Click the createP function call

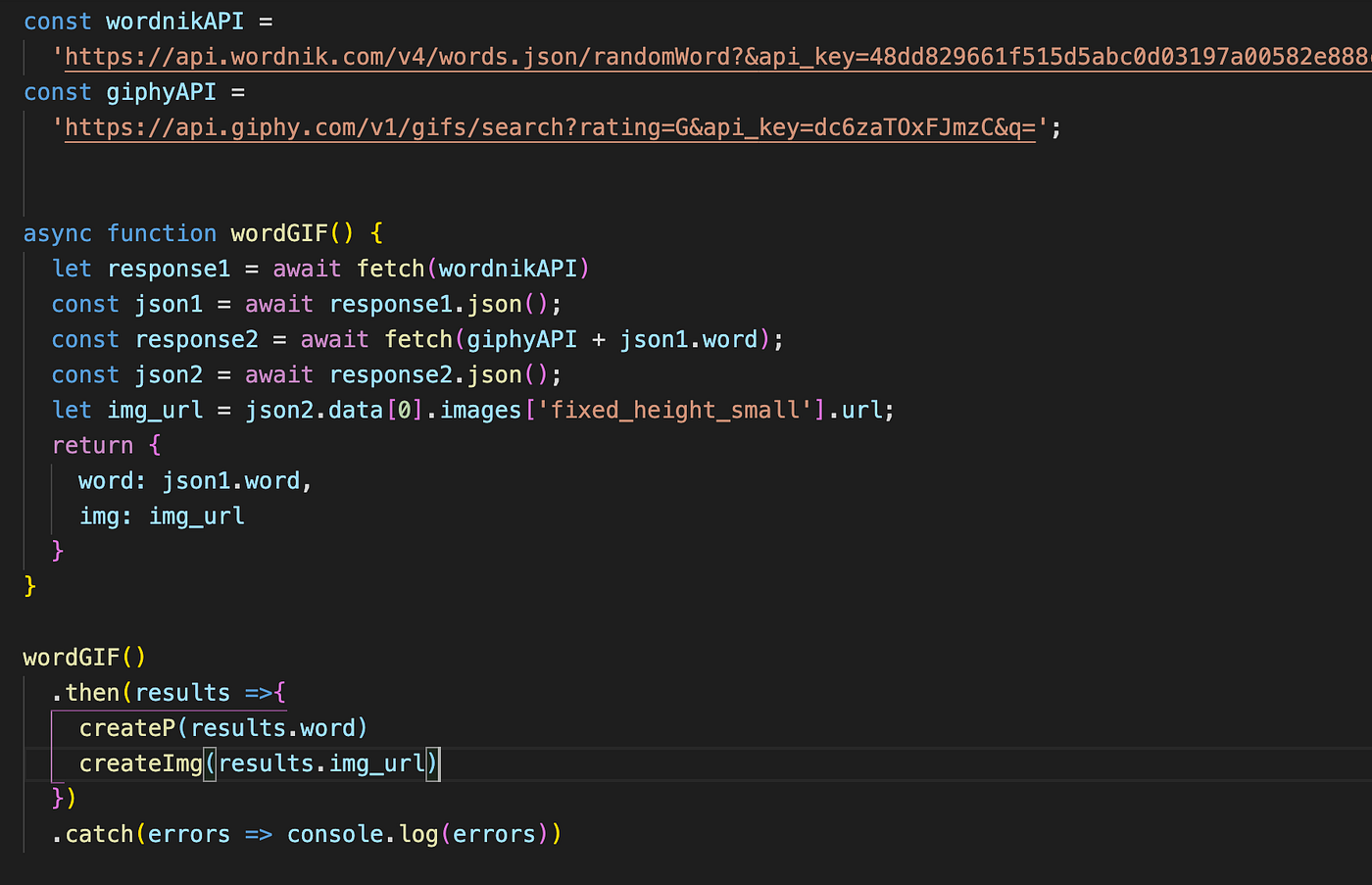point(127,727)
